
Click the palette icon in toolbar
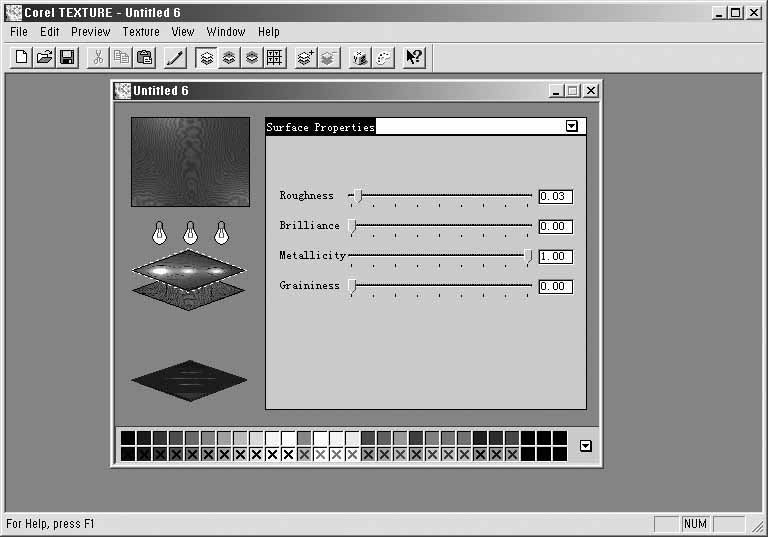(383, 57)
